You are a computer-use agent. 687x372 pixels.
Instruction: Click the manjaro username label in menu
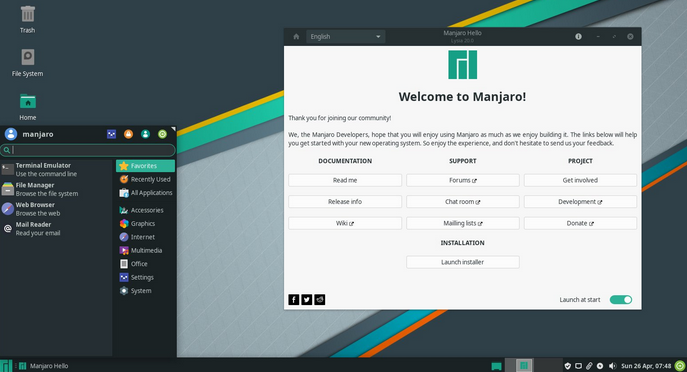click(38, 134)
